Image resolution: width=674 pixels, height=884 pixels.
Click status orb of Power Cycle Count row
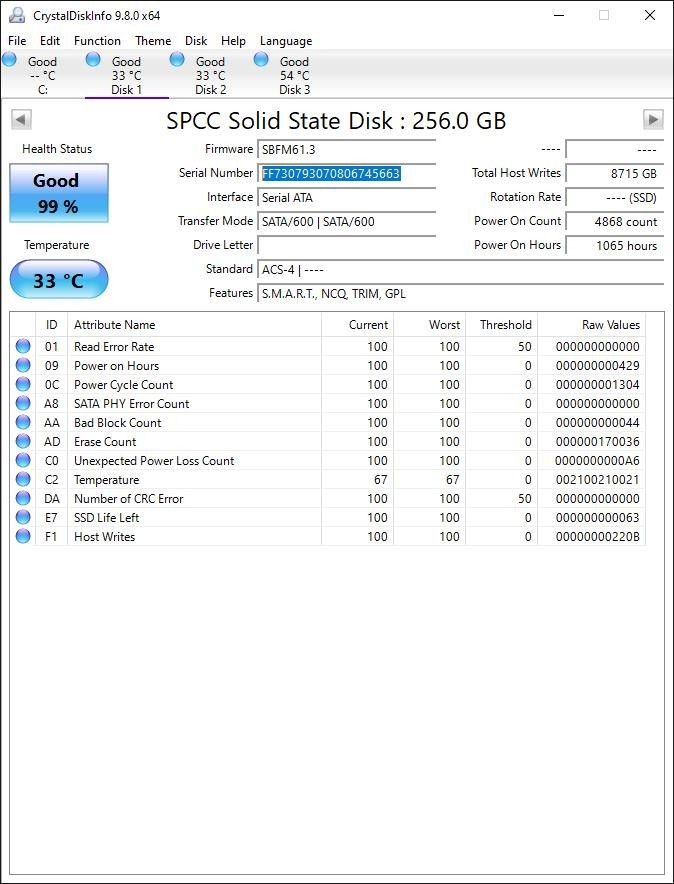click(23, 384)
